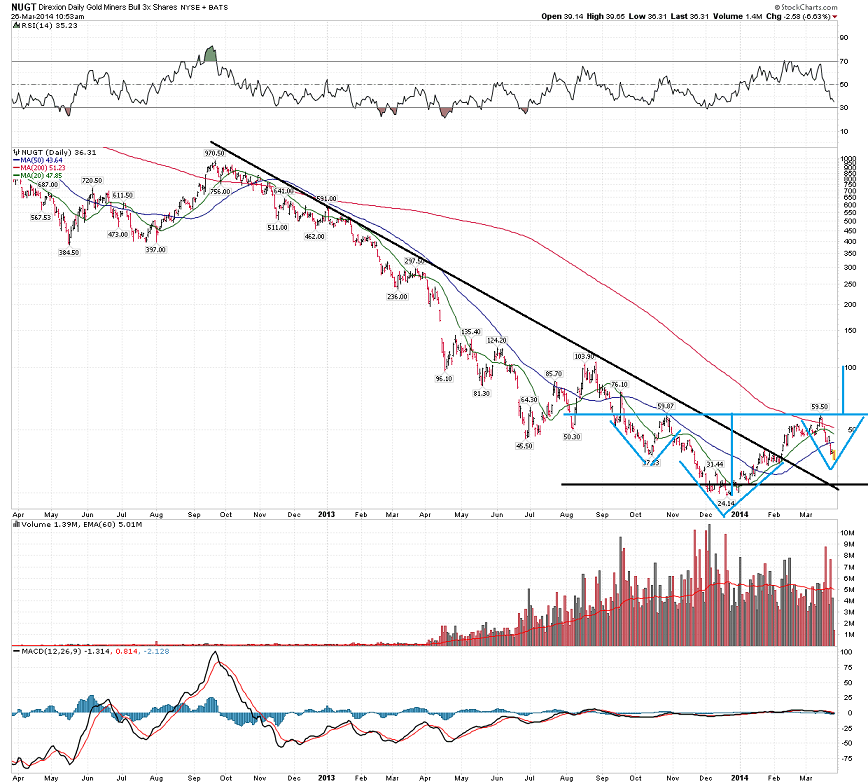Click the 124.20 price label
Image resolution: width=868 pixels, height=784 pixels.
[x=497, y=340]
